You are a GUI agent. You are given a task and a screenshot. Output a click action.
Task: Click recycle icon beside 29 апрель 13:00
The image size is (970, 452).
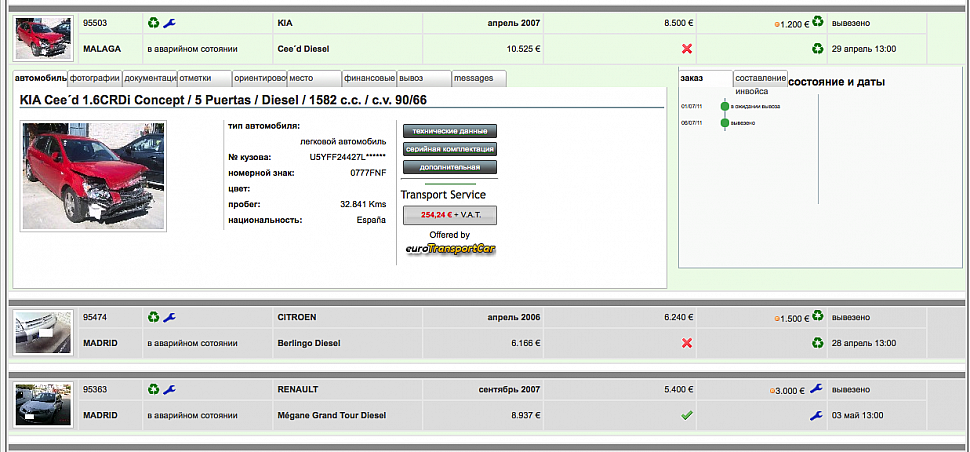(x=818, y=48)
